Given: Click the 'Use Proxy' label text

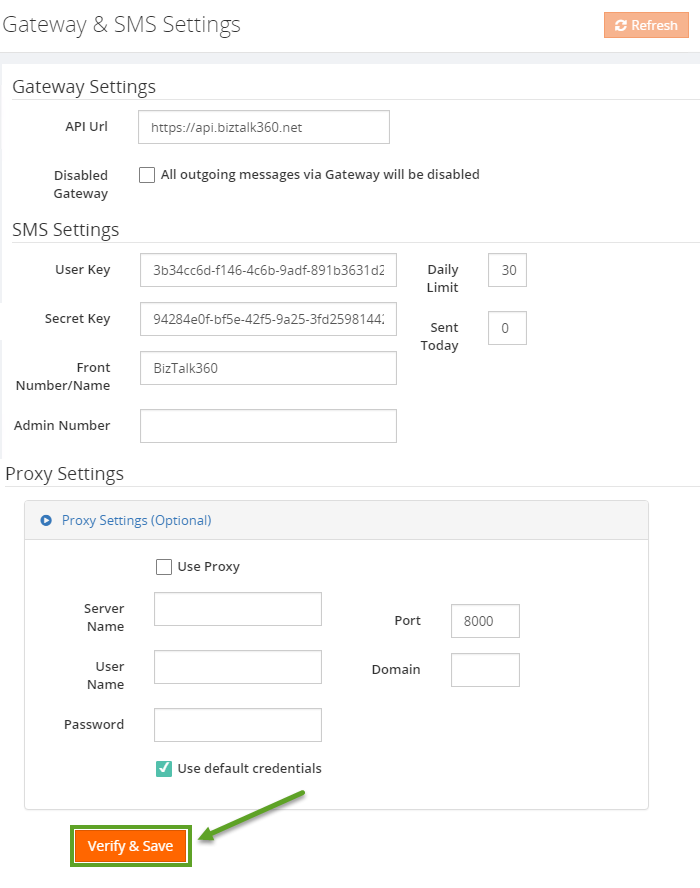Looking at the screenshot, I should (x=208, y=567).
